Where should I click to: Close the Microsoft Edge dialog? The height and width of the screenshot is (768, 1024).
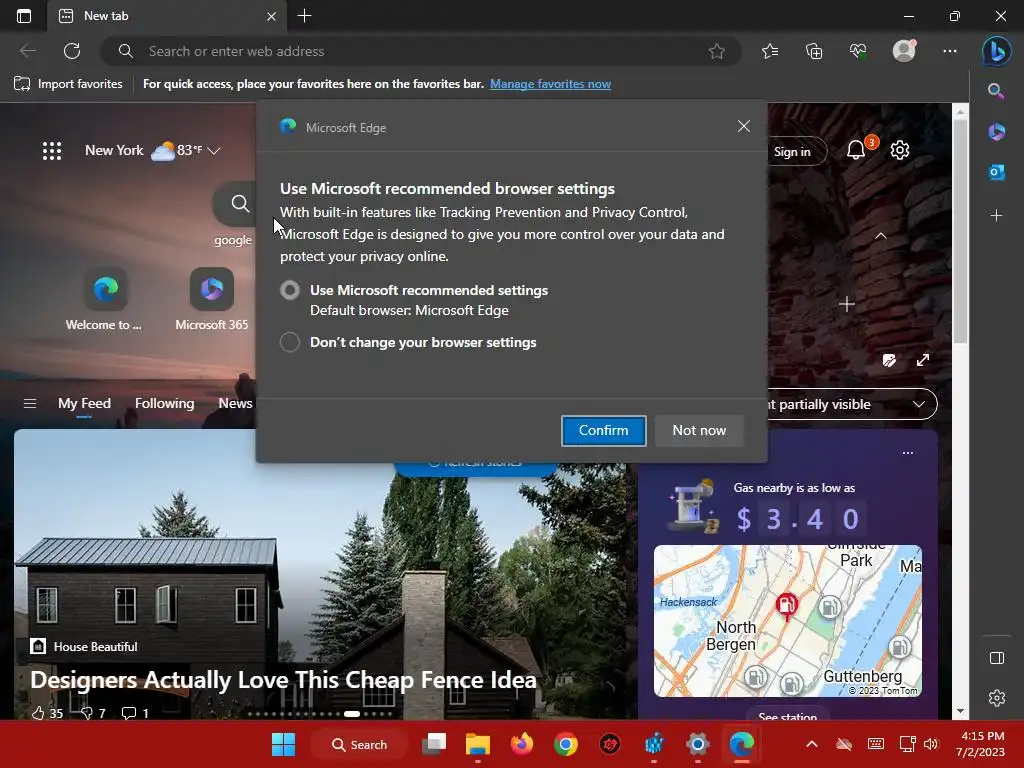744,126
